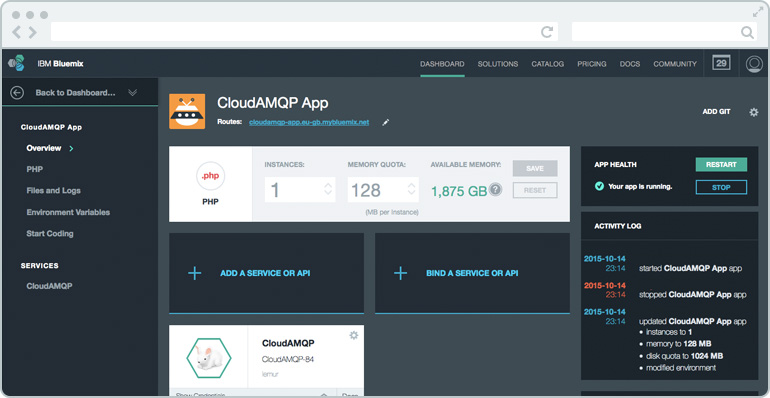Open the Docs tab
This screenshot has height=398, width=770.
tap(630, 64)
